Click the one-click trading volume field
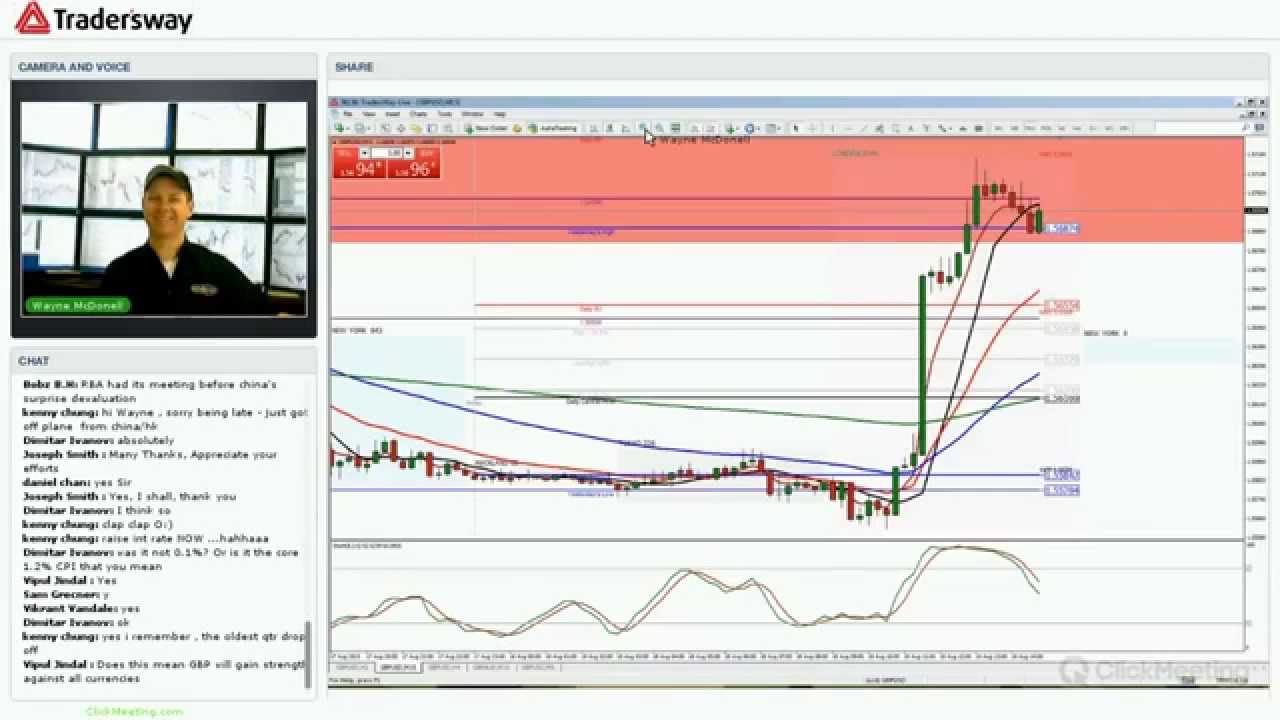The height and width of the screenshot is (720, 1280). tap(386, 152)
